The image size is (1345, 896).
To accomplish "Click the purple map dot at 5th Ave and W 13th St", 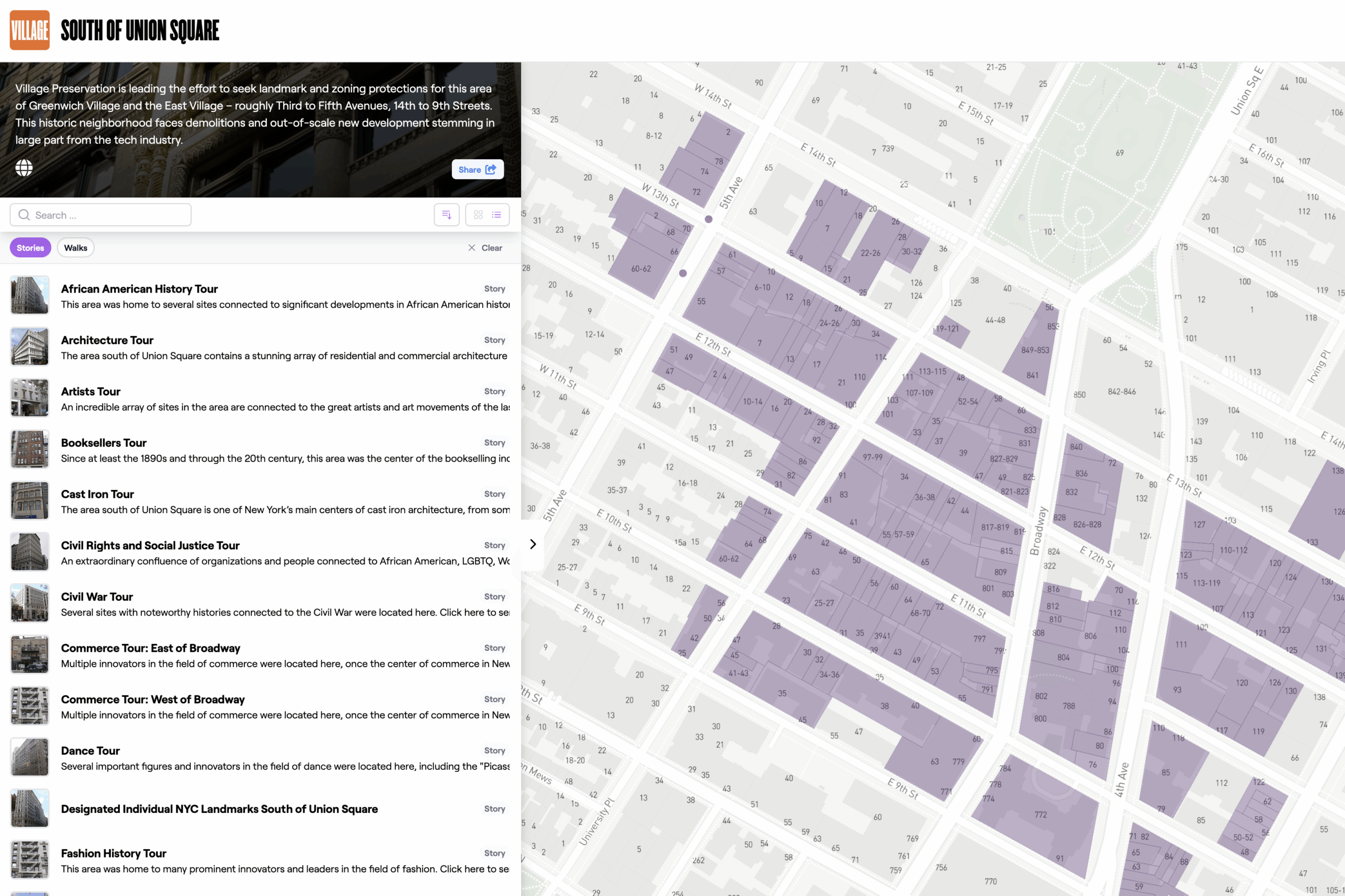I will click(708, 219).
